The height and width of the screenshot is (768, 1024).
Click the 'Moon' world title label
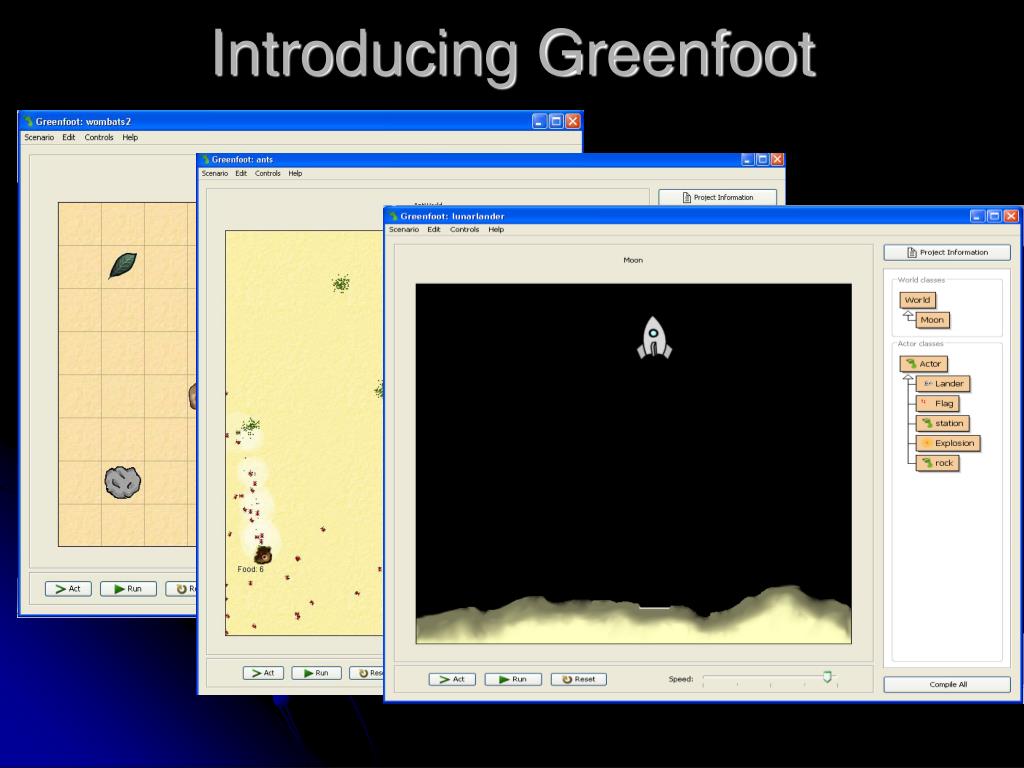[x=633, y=260]
